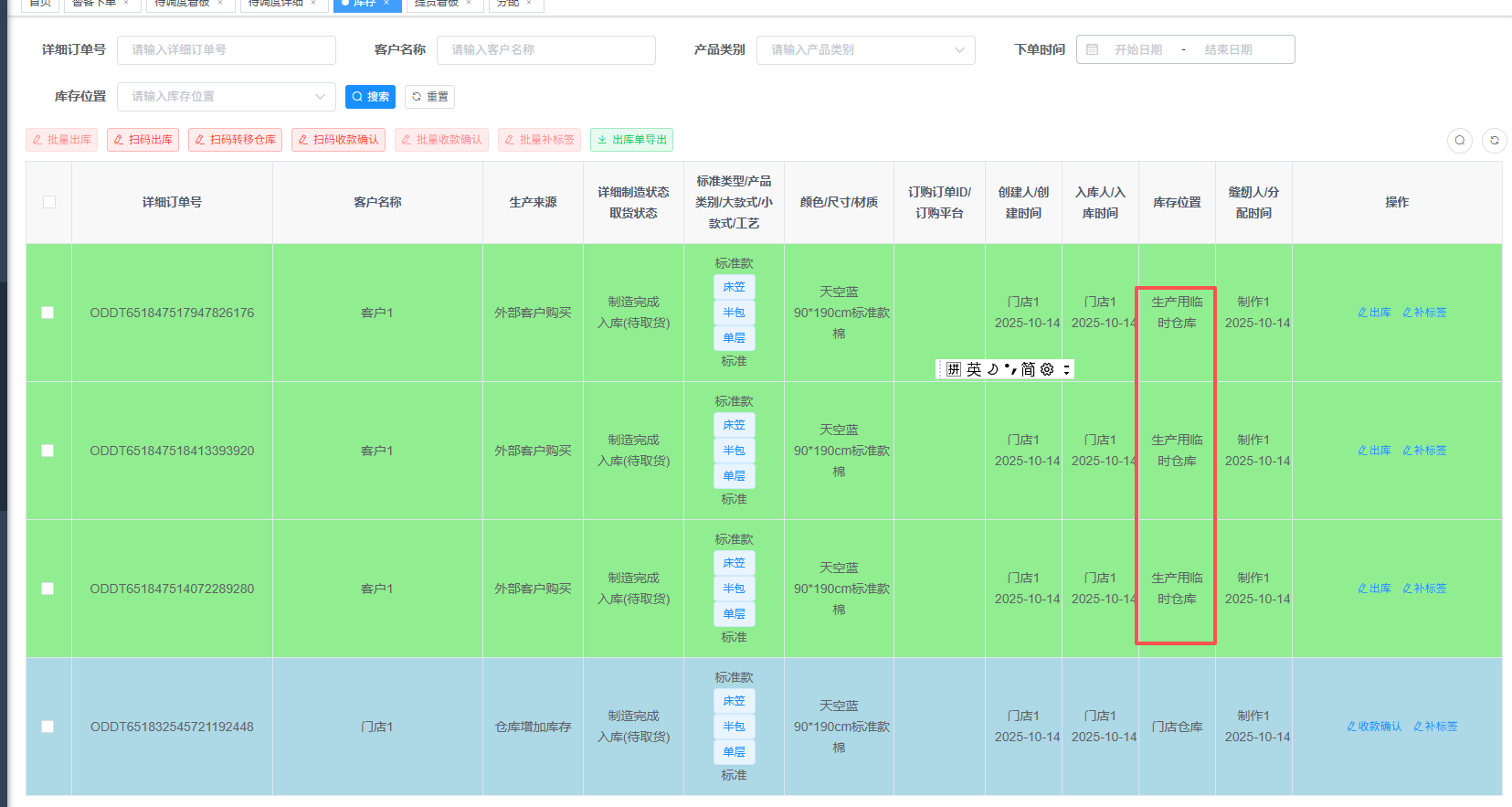This screenshot has height=807, width=1512.
Task: Select the checkbox for order ODDT651832545721192448
Action: click(48, 727)
